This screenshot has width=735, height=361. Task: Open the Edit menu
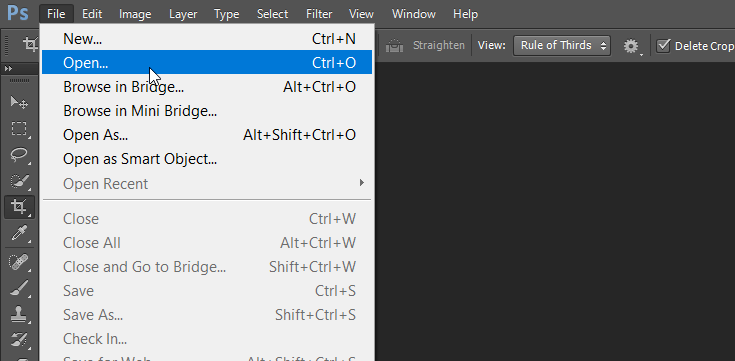(92, 14)
